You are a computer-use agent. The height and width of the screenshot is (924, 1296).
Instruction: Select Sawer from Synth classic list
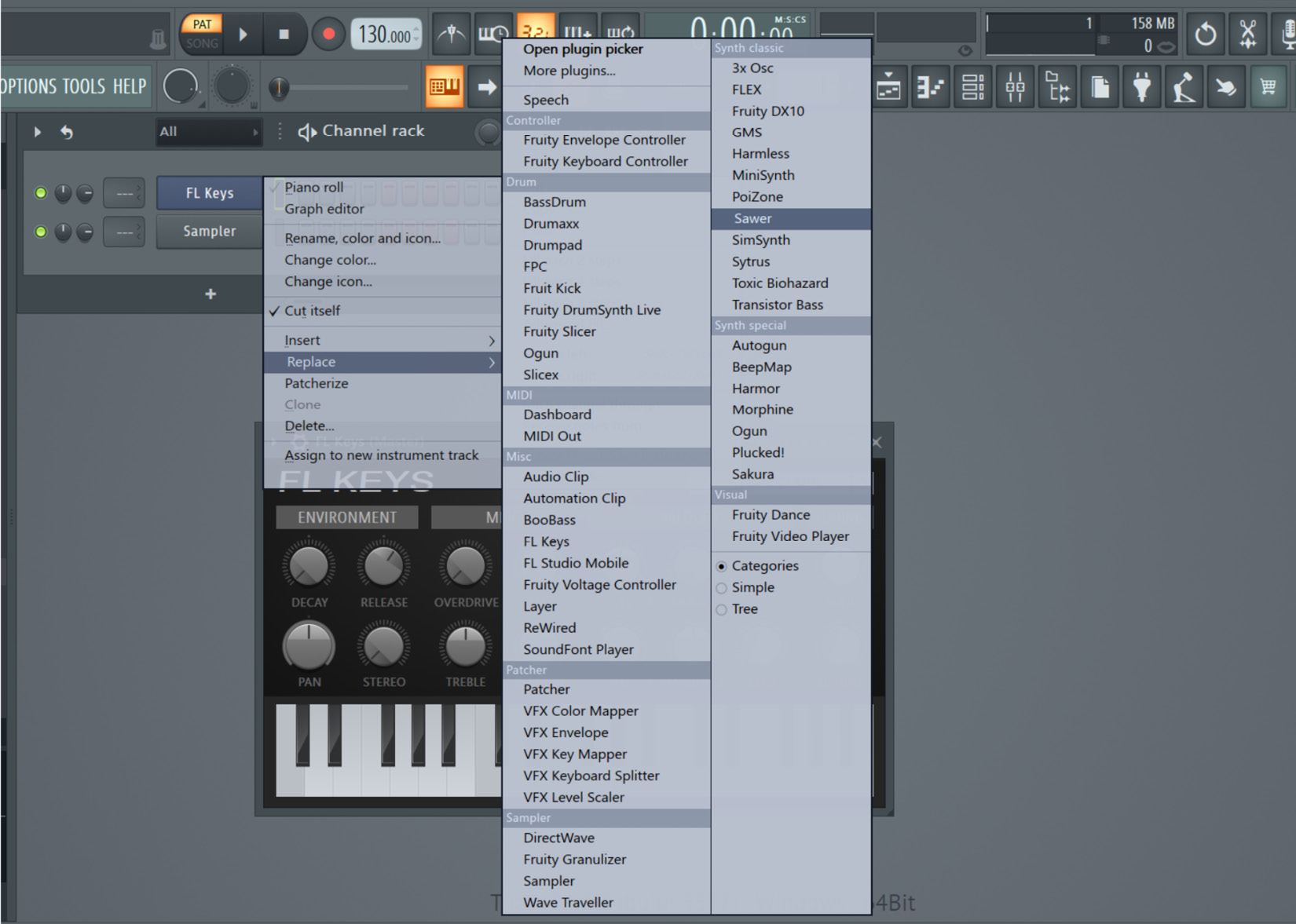coord(791,218)
